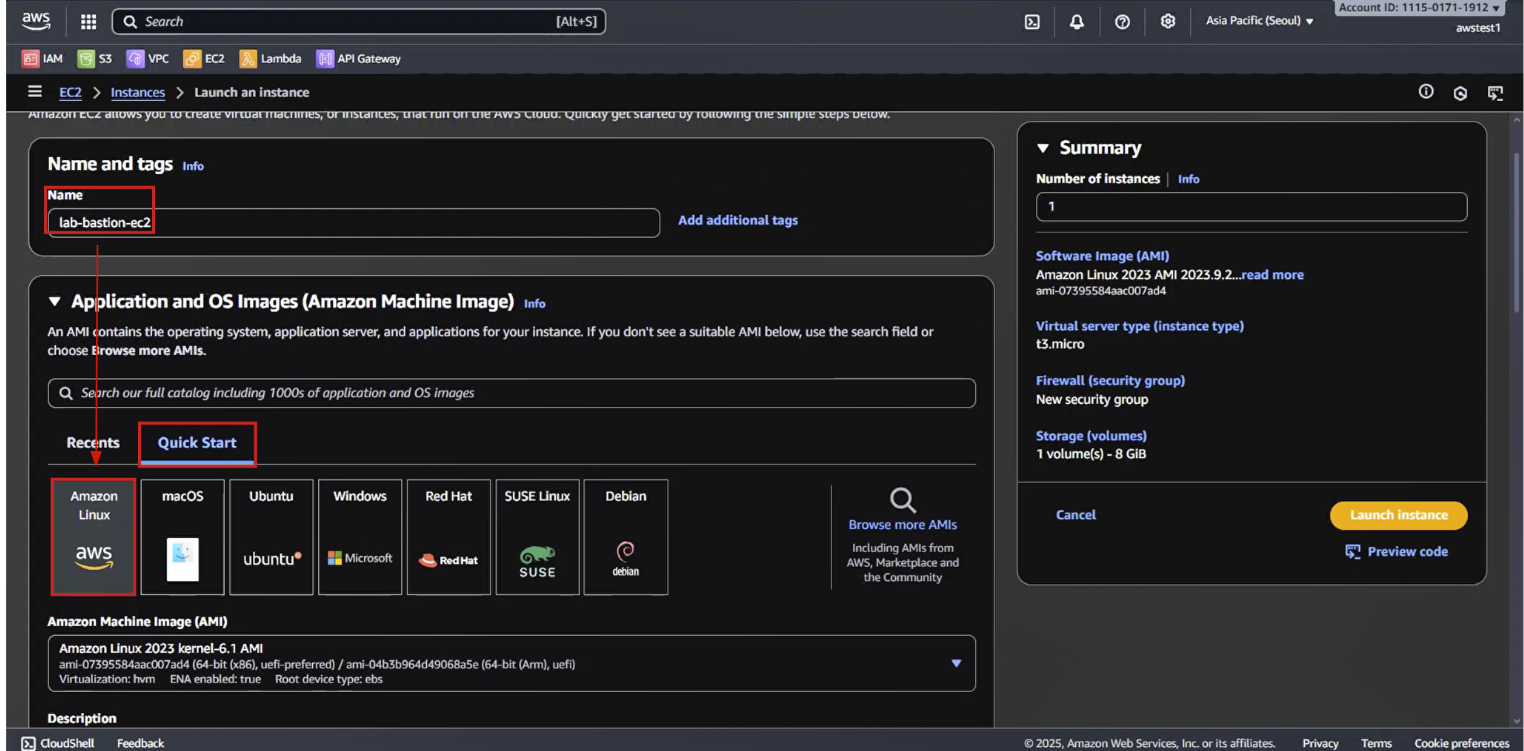Open the AWS home logo
Viewport: 1524px width, 751px height.
36,21
